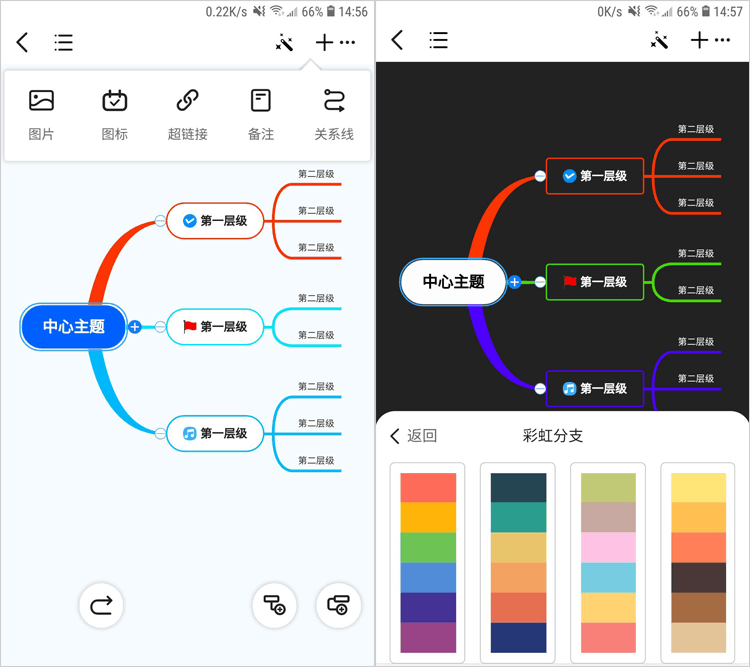Collapse the orange 第一层级 branch on dark canvas
This screenshot has width=750, height=667.
click(x=540, y=176)
